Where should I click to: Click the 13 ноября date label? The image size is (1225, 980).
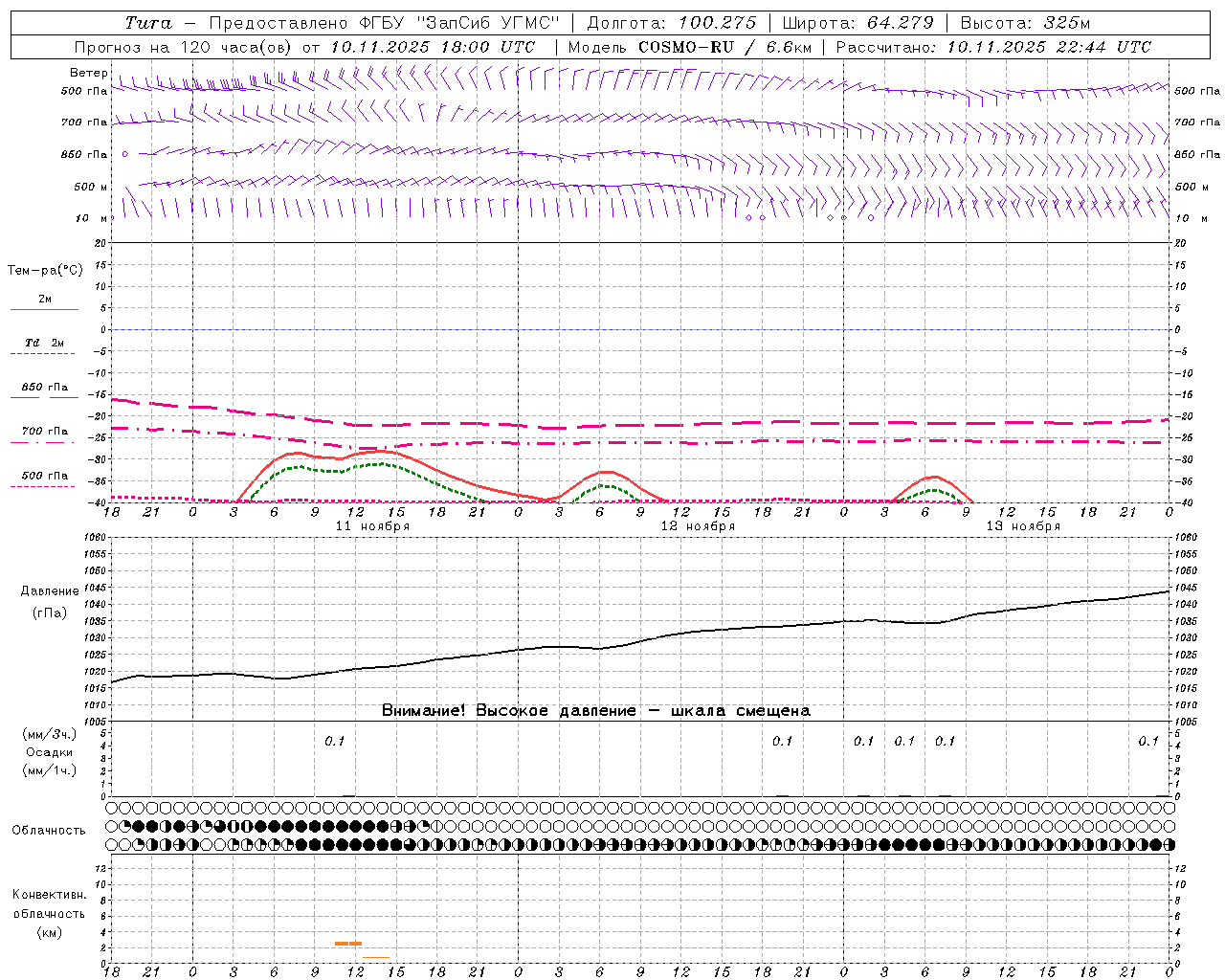(1023, 526)
